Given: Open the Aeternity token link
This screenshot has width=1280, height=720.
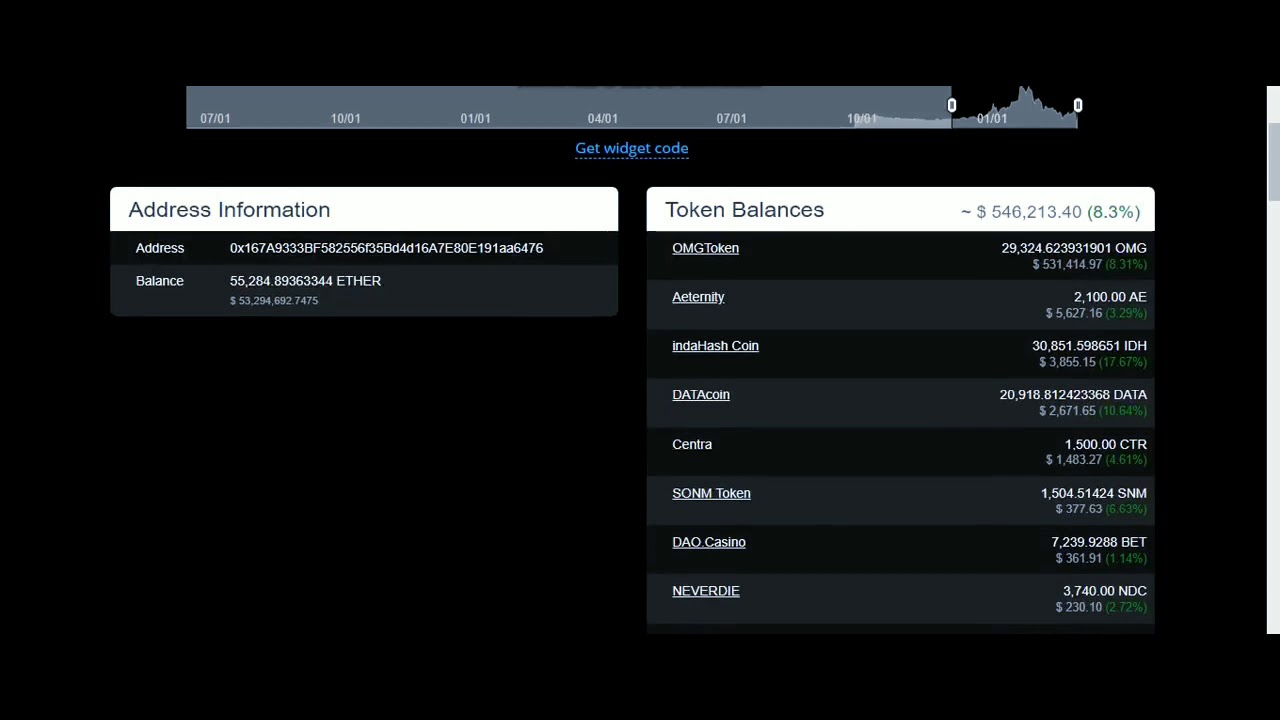Looking at the screenshot, I should (x=698, y=297).
